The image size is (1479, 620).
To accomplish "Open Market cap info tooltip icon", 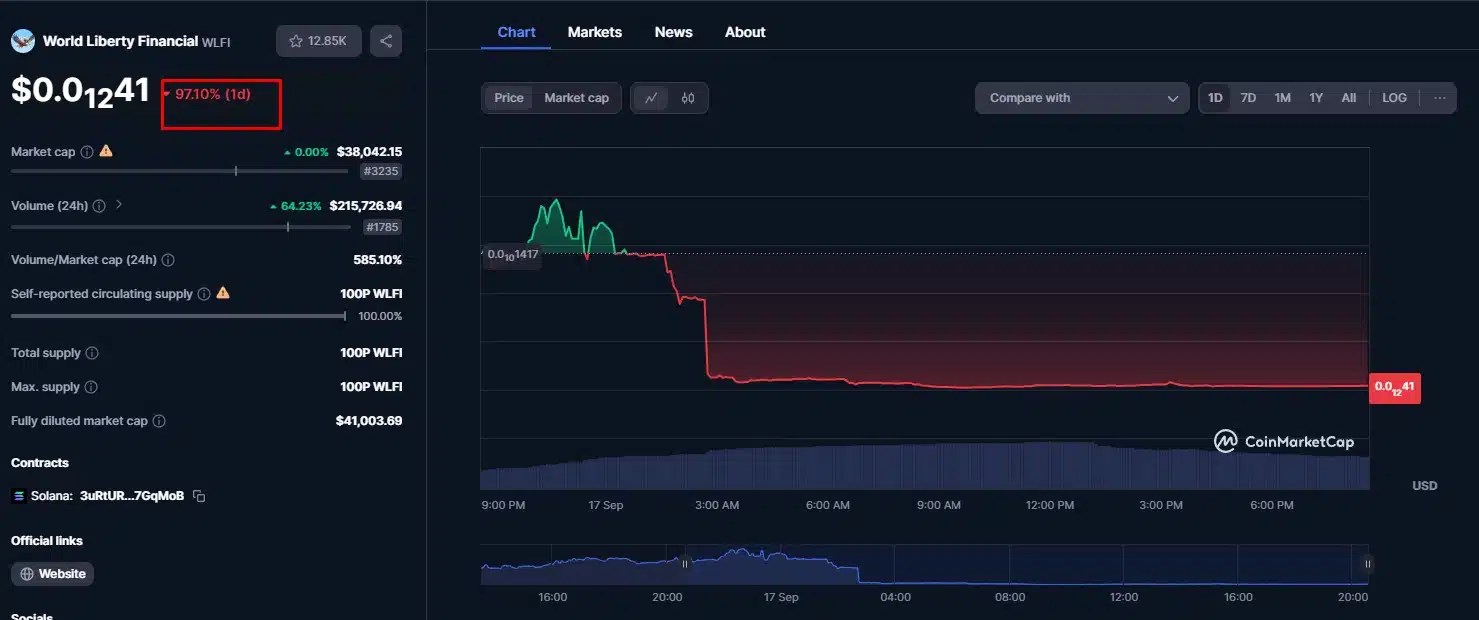I will tap(87, 152).
